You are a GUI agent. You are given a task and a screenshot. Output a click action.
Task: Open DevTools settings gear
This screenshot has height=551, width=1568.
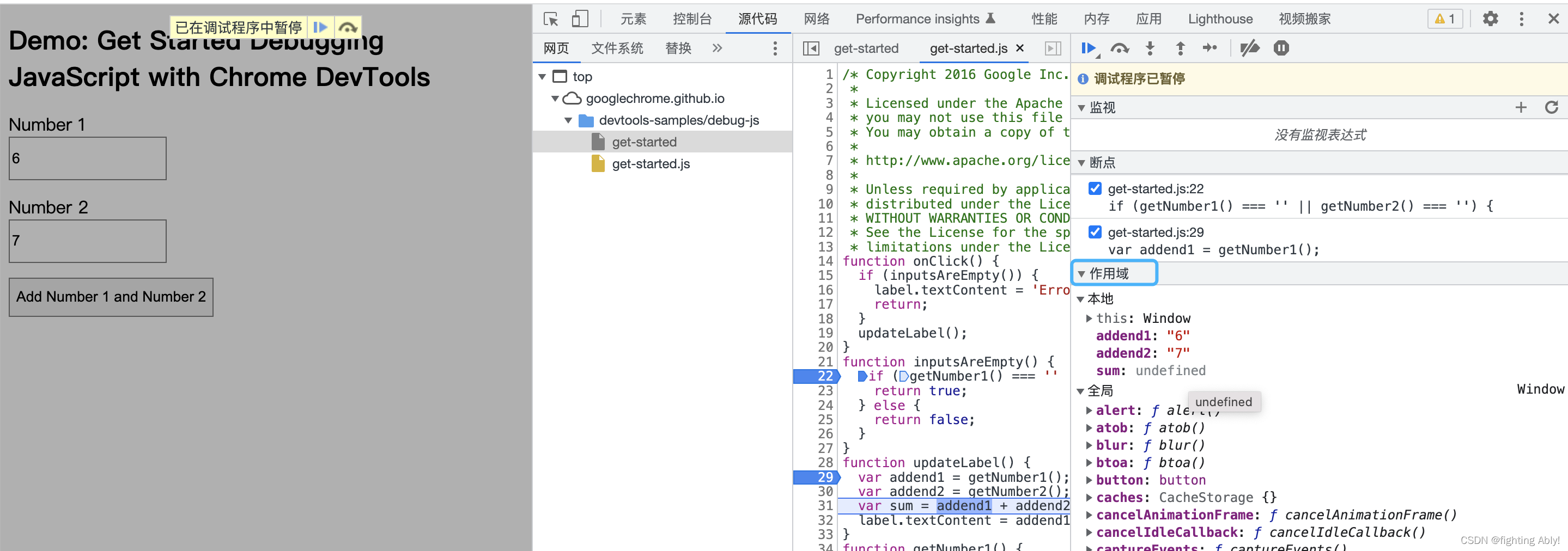click(x=1490, y=19)
